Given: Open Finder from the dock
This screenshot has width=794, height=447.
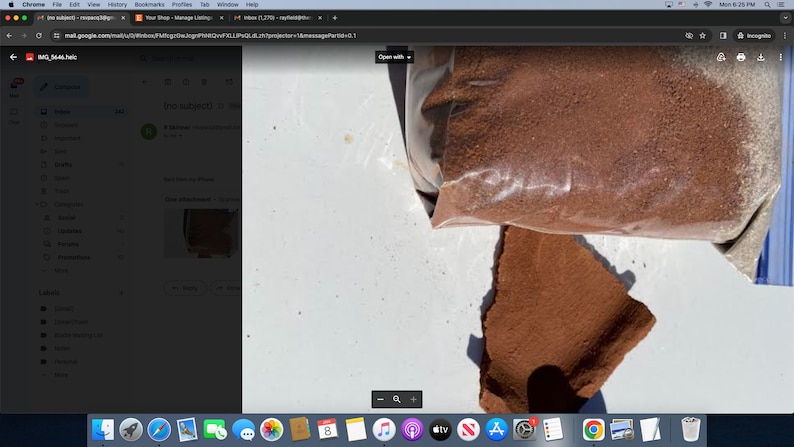Looking at the screenshot, I should (103, 430).
